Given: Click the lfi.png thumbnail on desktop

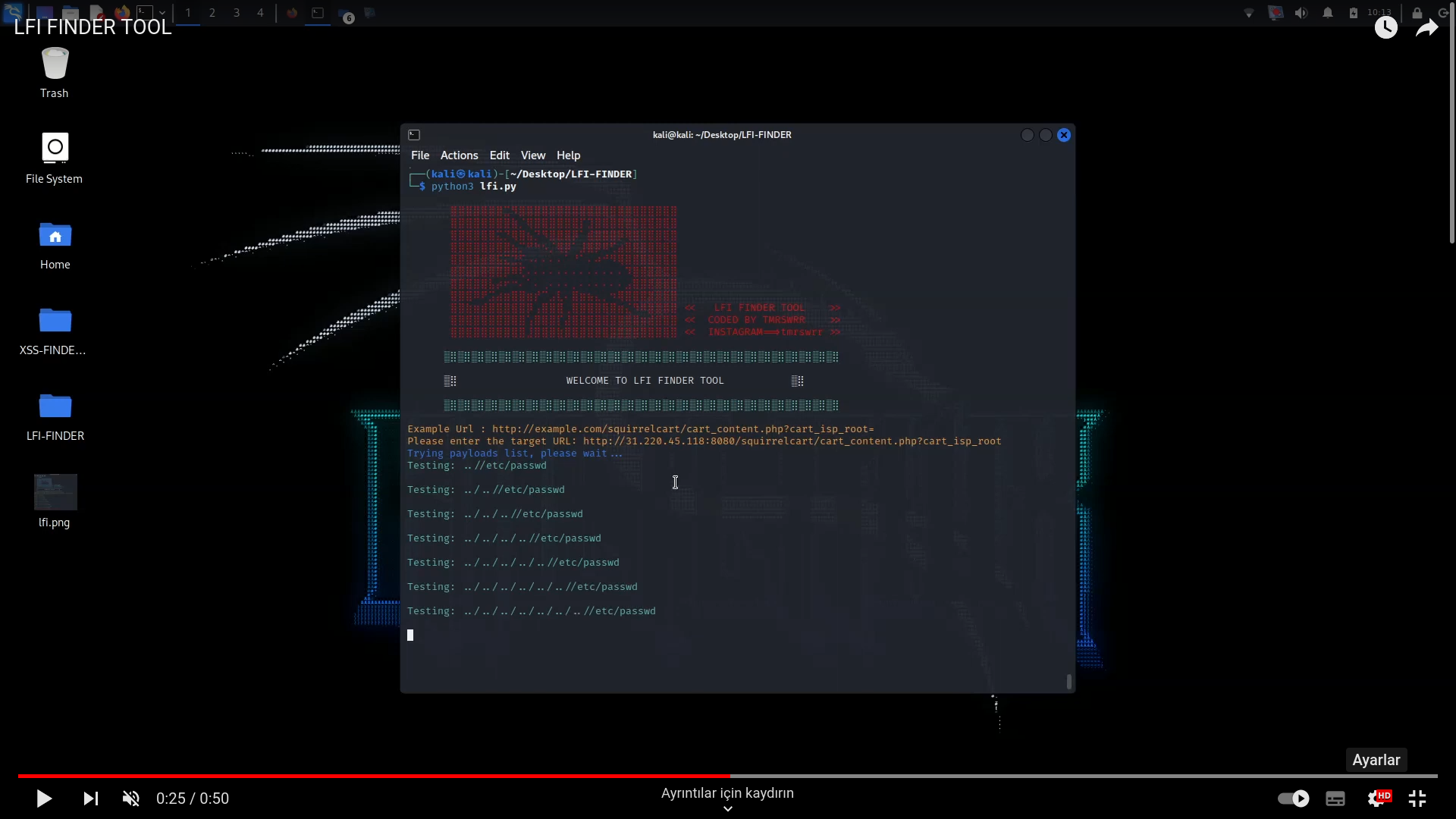Looking at the screenshot, I should pos(54,491).
